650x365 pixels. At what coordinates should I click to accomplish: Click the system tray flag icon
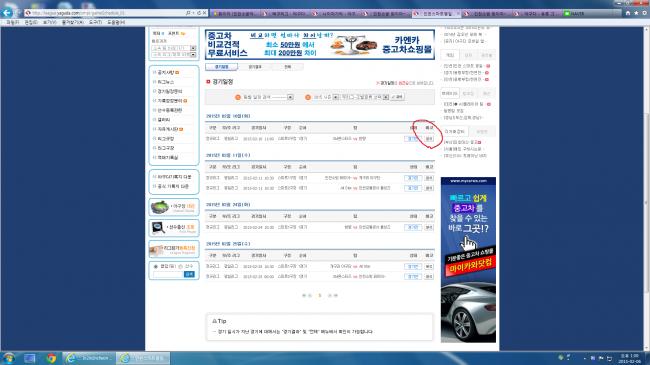click(601, 358)
